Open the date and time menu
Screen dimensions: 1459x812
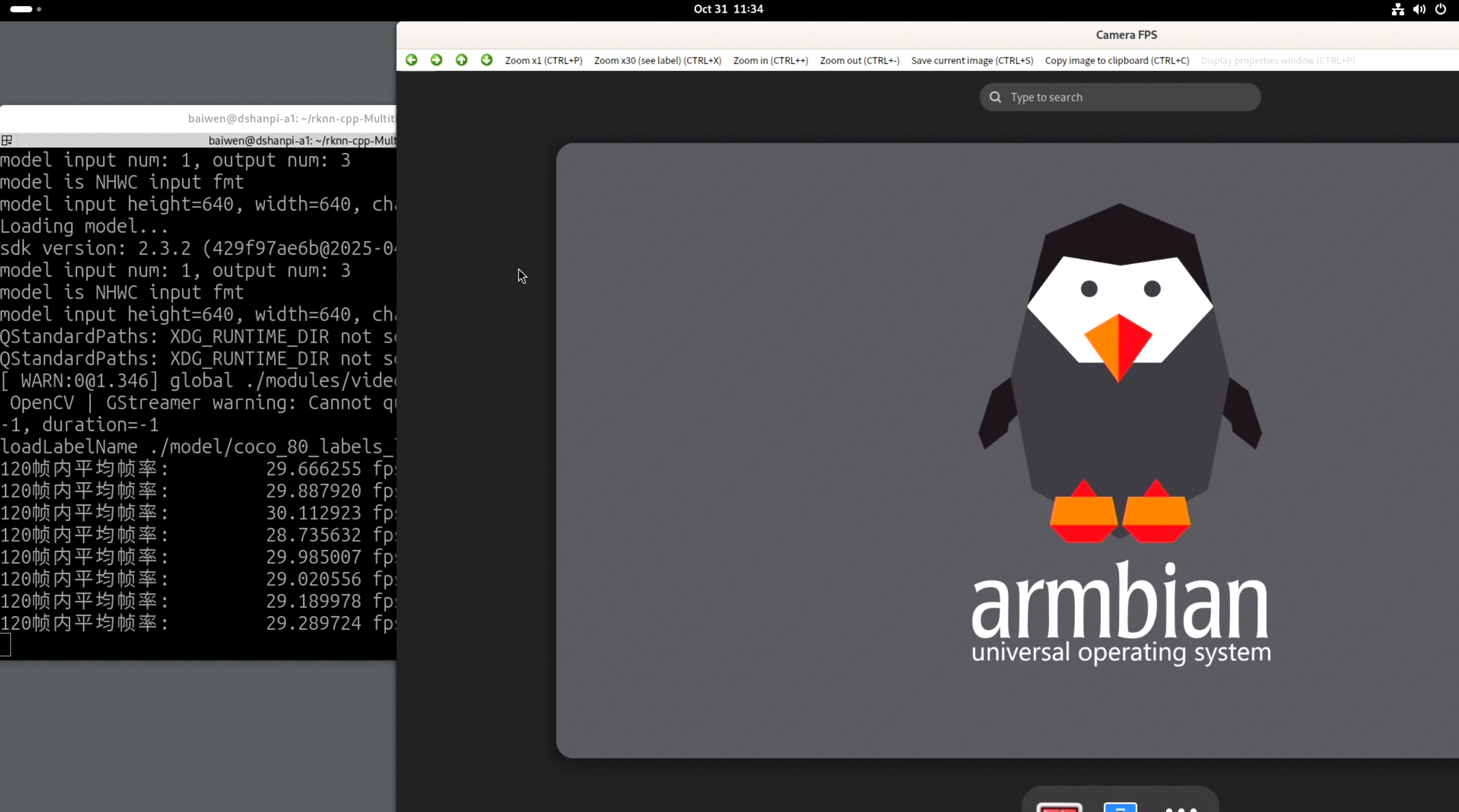click(x=728, y=9)
